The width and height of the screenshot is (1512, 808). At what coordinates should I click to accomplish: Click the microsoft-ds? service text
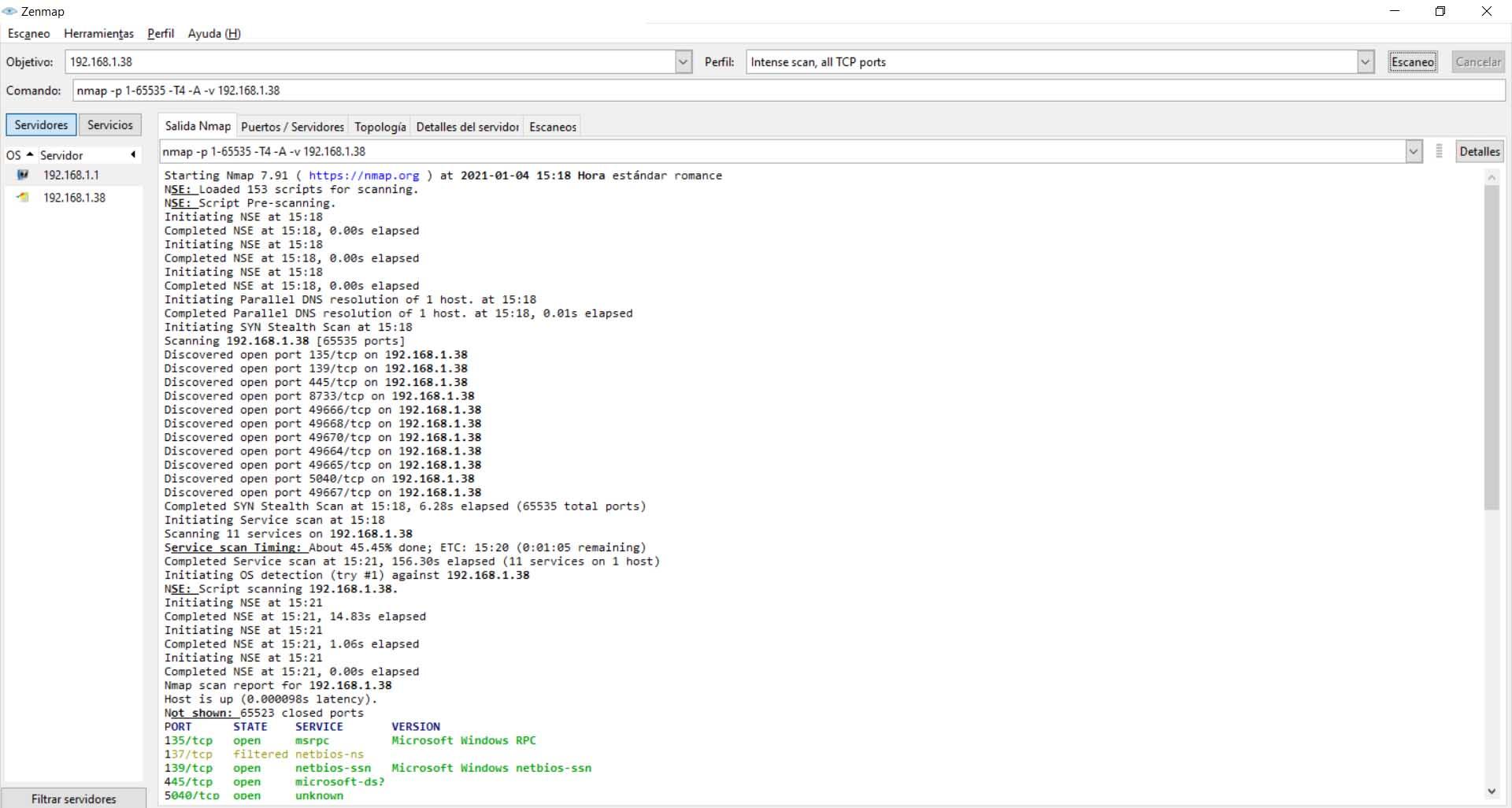[x=340, y=782]
